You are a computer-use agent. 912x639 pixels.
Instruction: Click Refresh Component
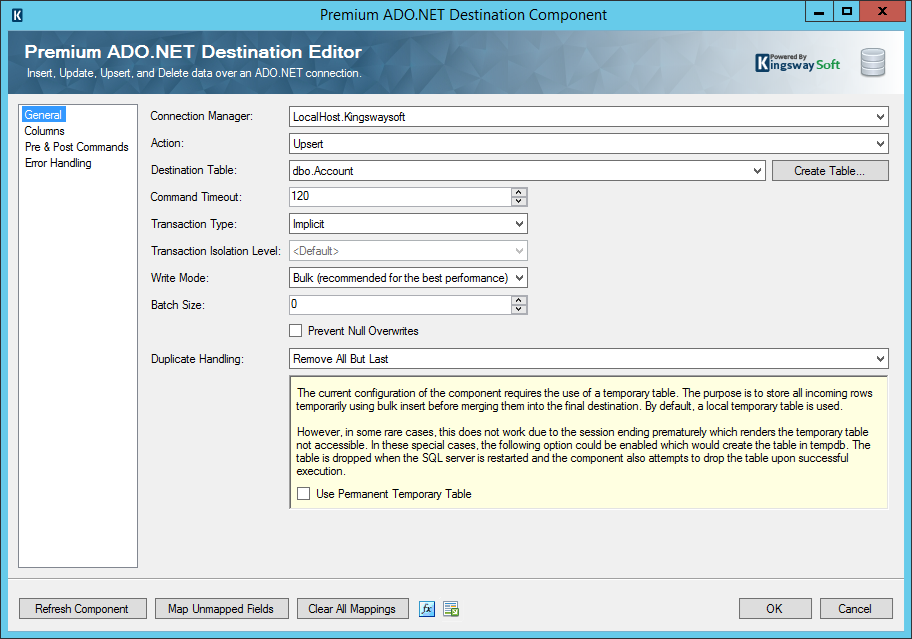[82, 608]
